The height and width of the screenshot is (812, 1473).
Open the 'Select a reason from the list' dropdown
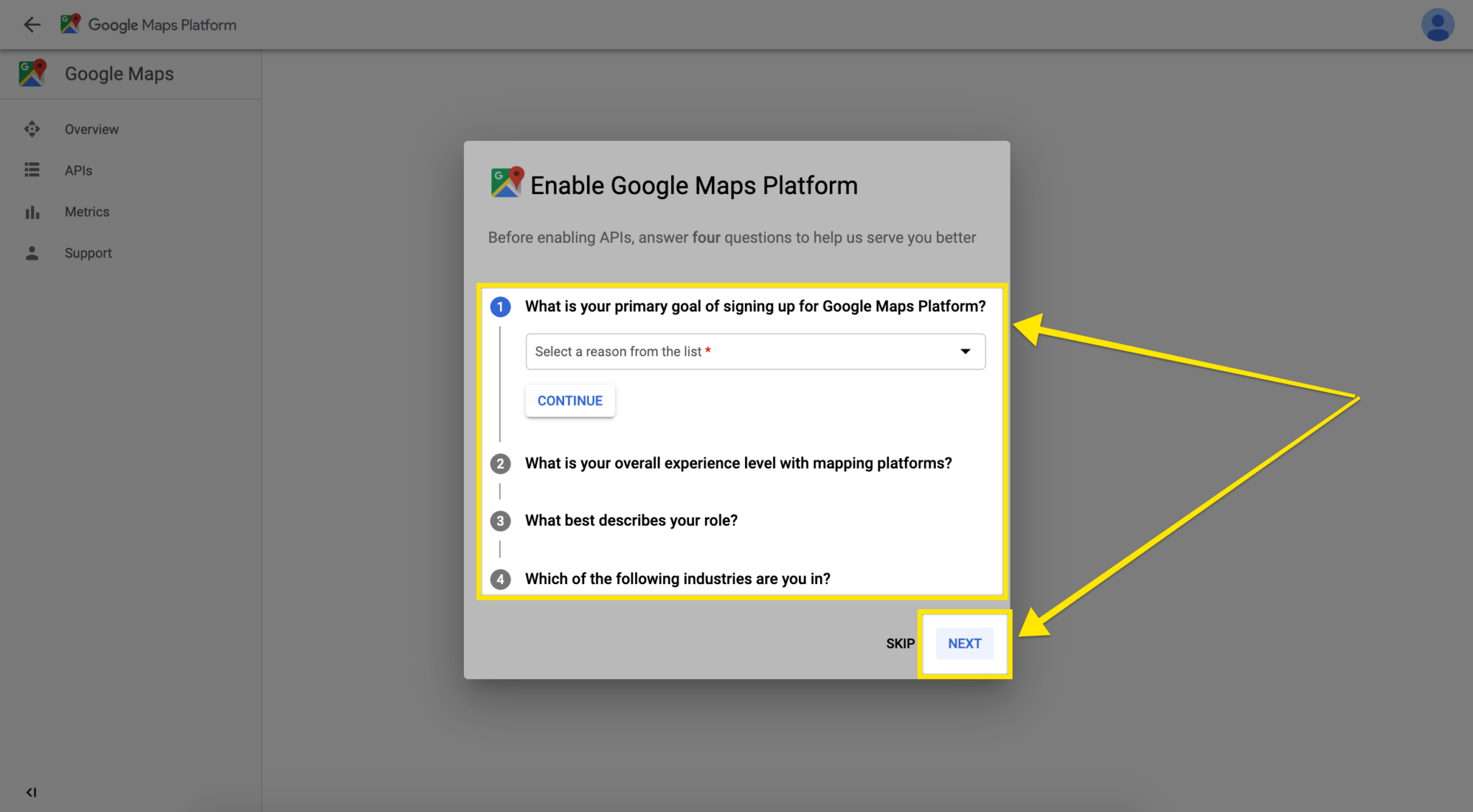point(755,351)
